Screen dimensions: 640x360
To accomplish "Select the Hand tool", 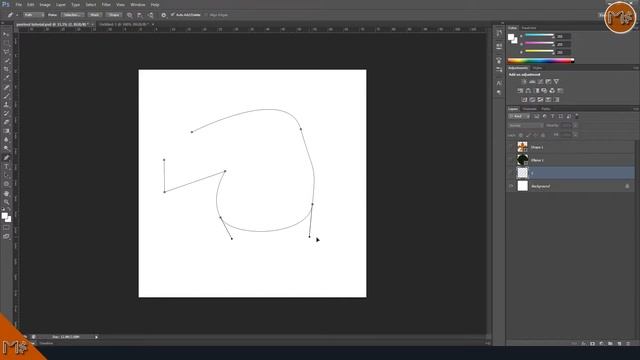I will pyautogui.click(x=6, y=193).
